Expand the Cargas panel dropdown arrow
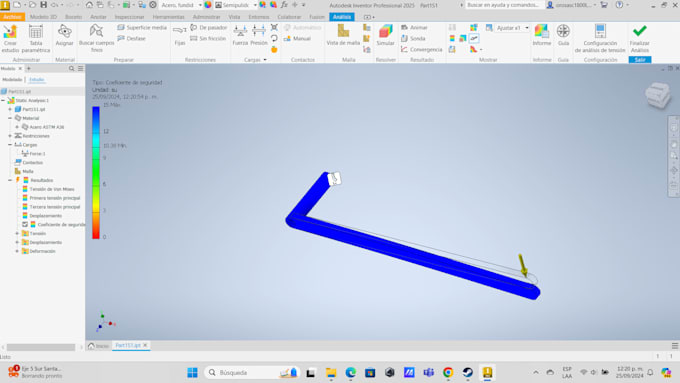 265,60
